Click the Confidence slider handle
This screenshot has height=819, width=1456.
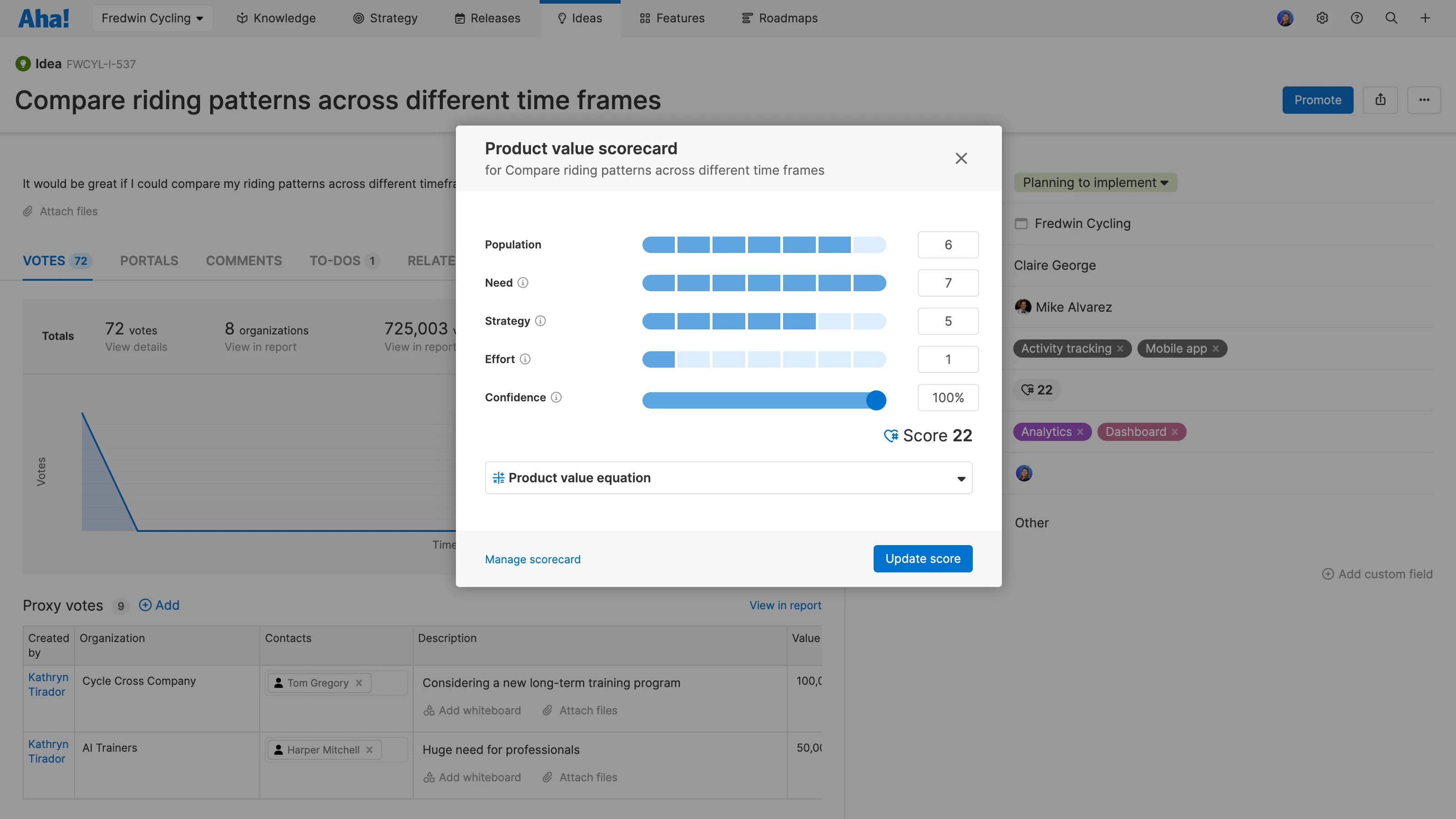[x=875, y=400]
